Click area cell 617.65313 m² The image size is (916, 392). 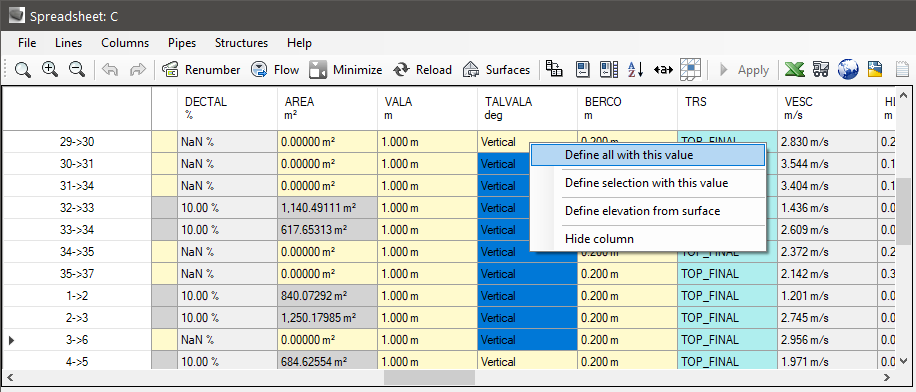(x=328, y=230)
